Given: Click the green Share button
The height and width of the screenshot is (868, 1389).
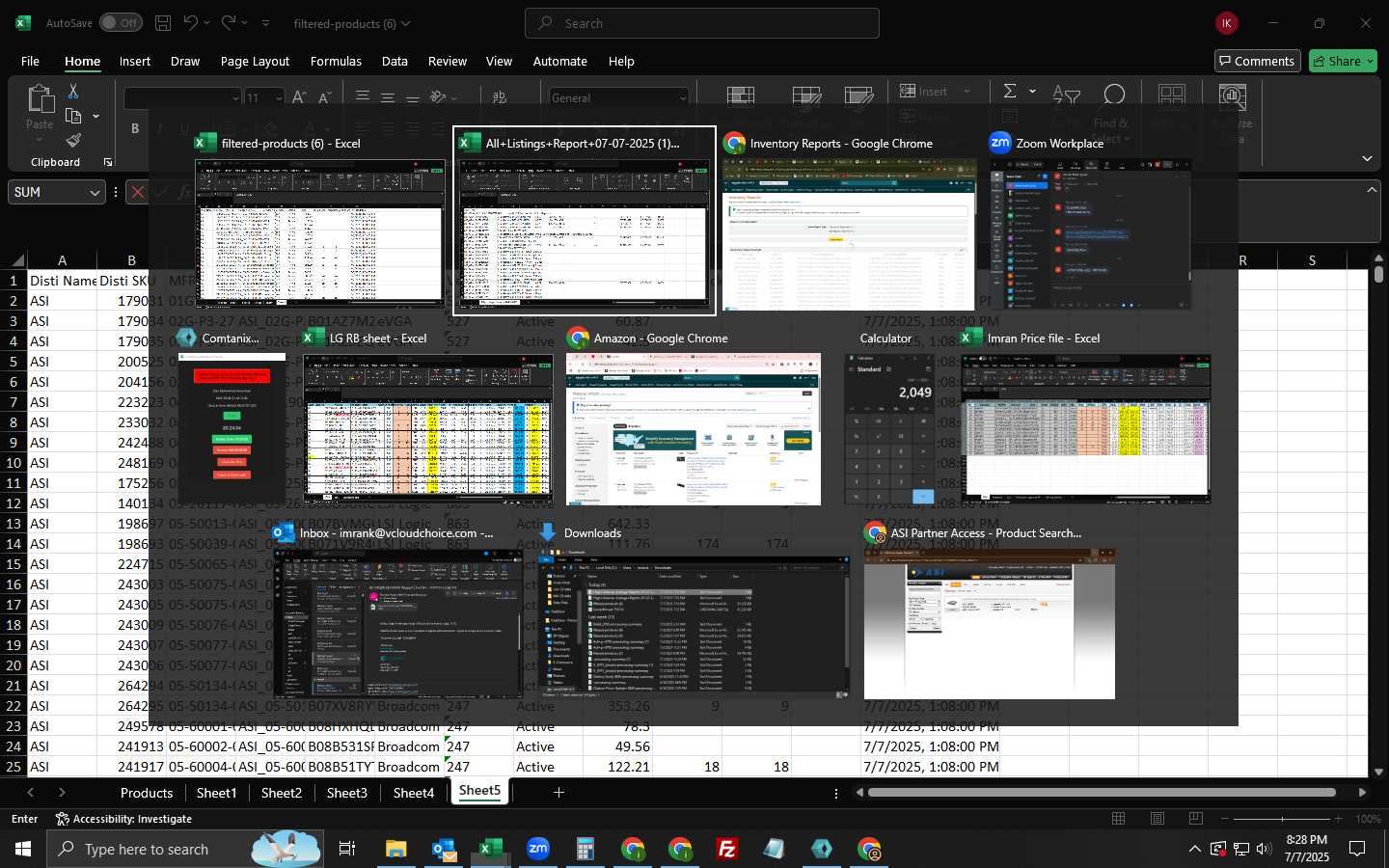Looking at the screenshot, I should click(1343, 61).
